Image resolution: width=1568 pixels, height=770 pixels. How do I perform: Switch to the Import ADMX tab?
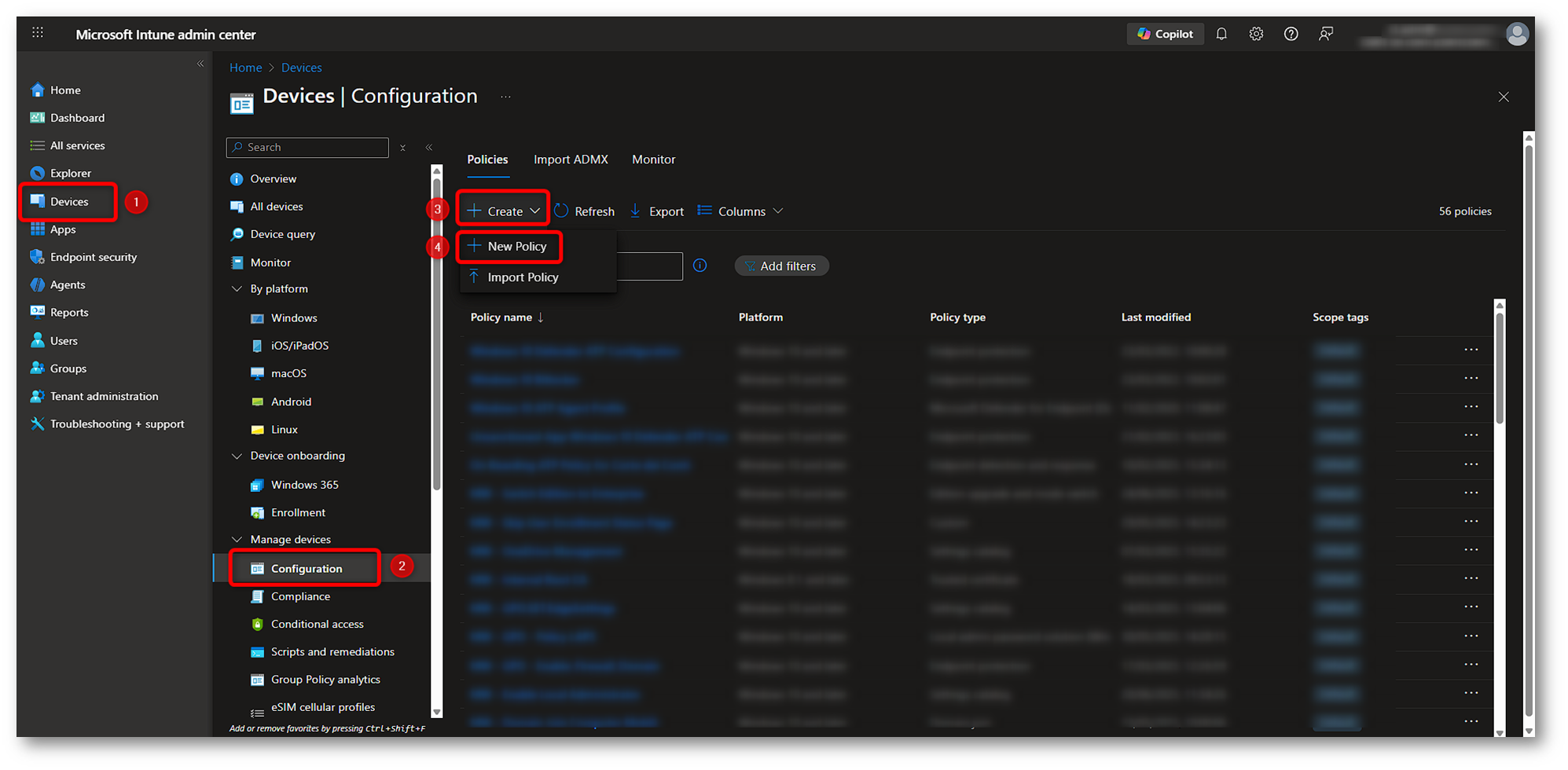point(571,159)
